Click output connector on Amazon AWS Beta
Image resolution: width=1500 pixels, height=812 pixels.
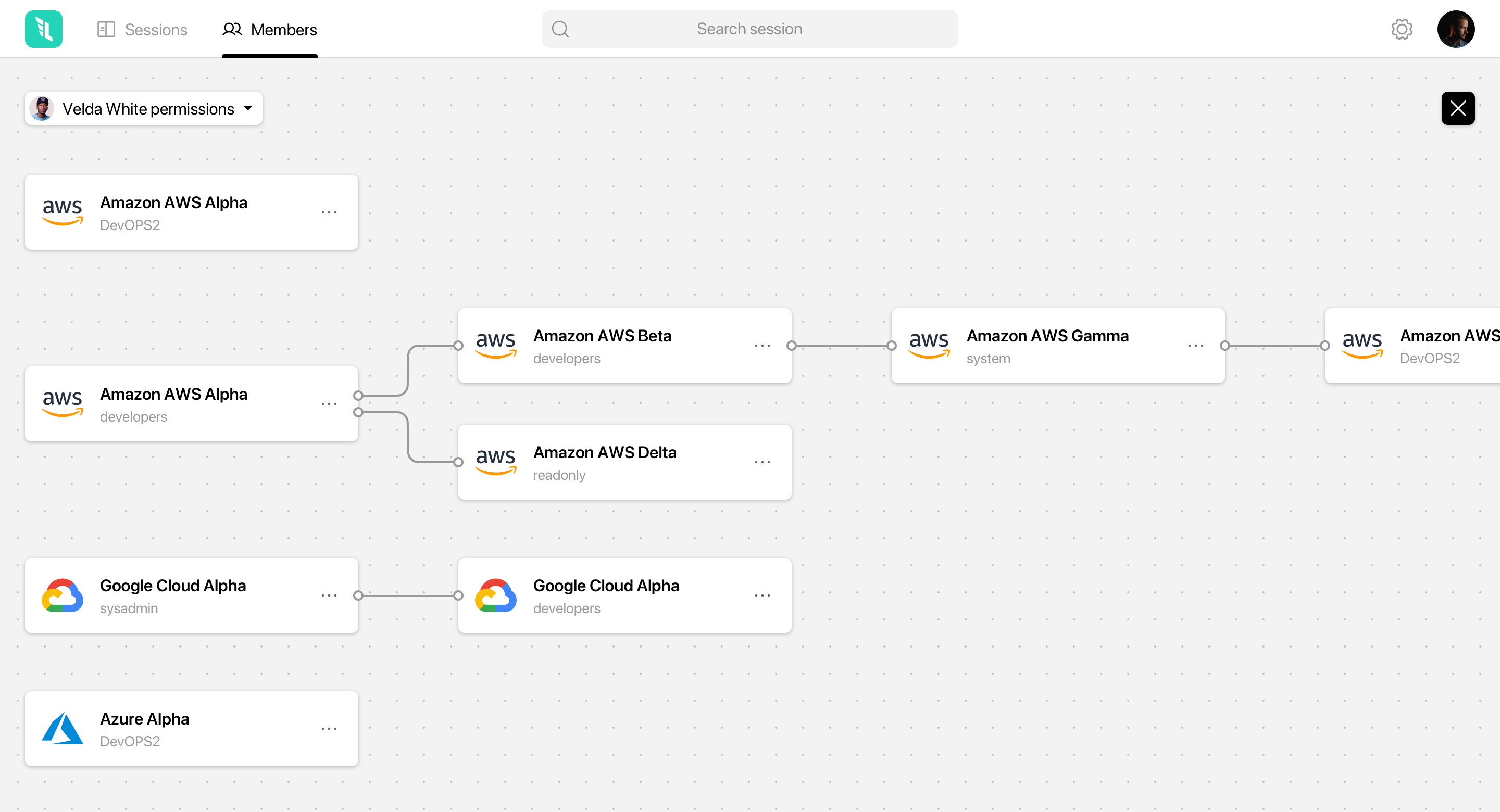(x=791, y=346)
